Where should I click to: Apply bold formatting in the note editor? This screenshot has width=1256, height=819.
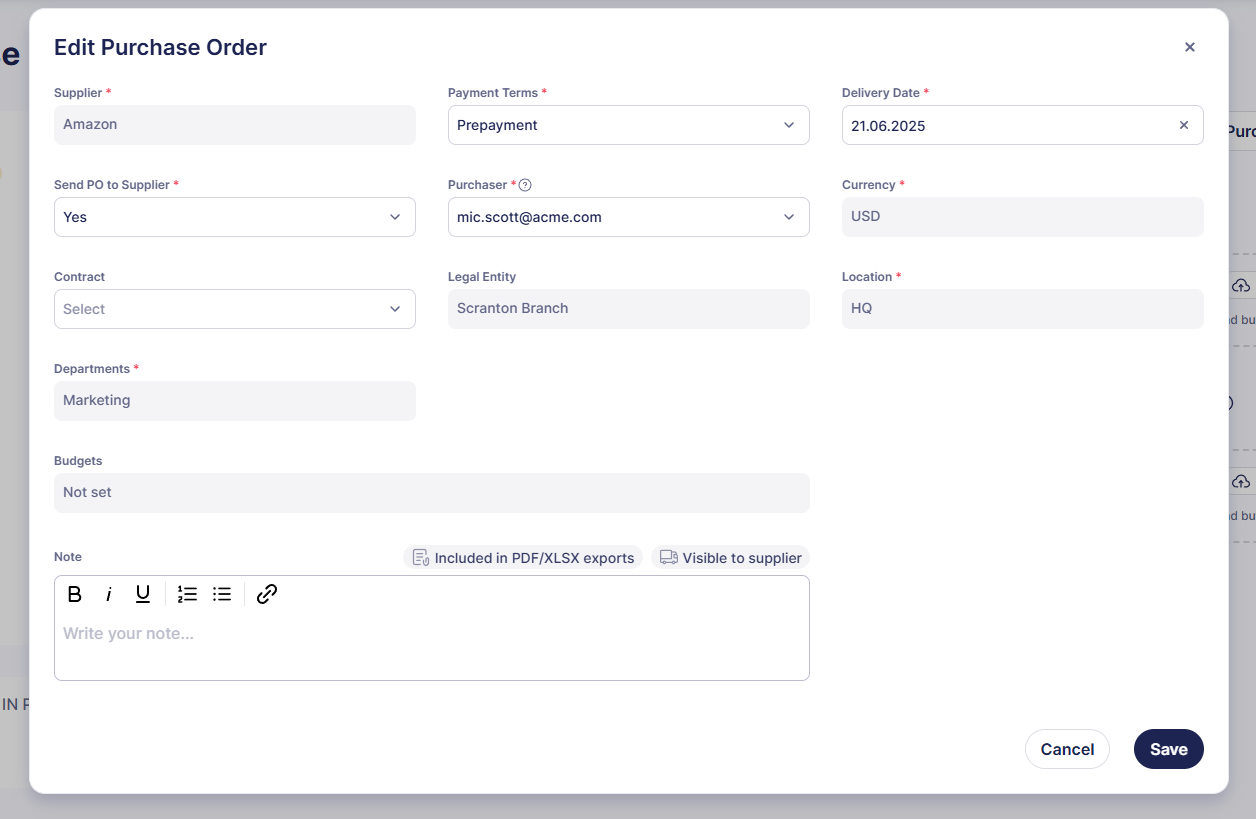coord(74,594)
